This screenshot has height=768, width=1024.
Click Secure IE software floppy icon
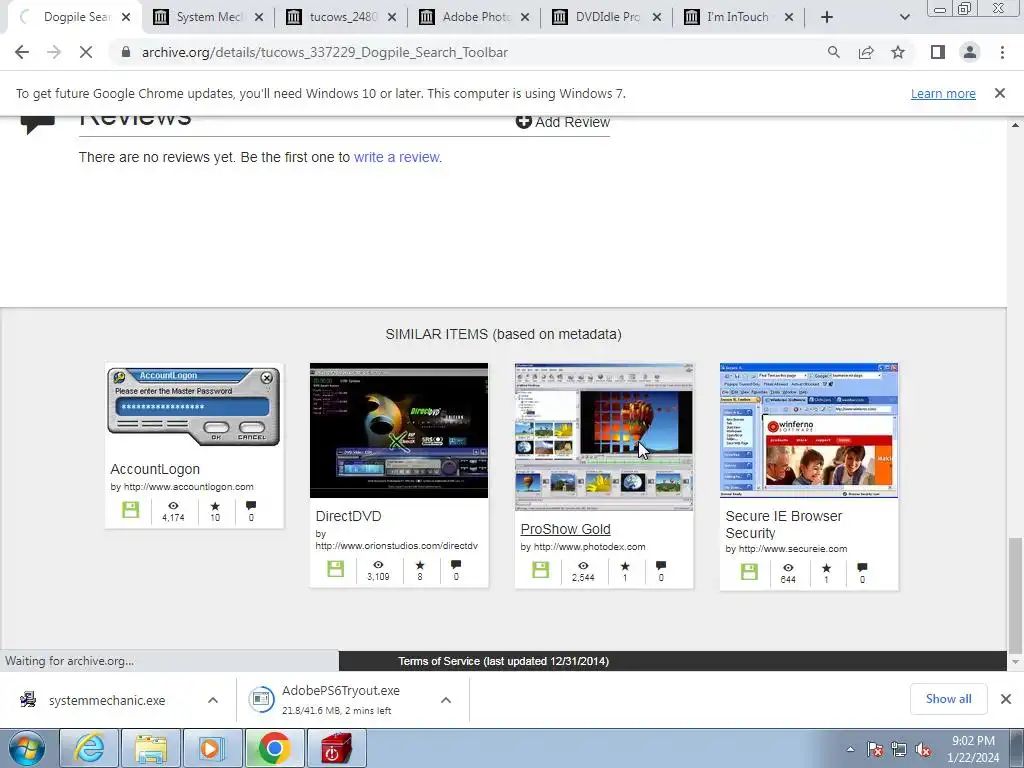point(750,571)
